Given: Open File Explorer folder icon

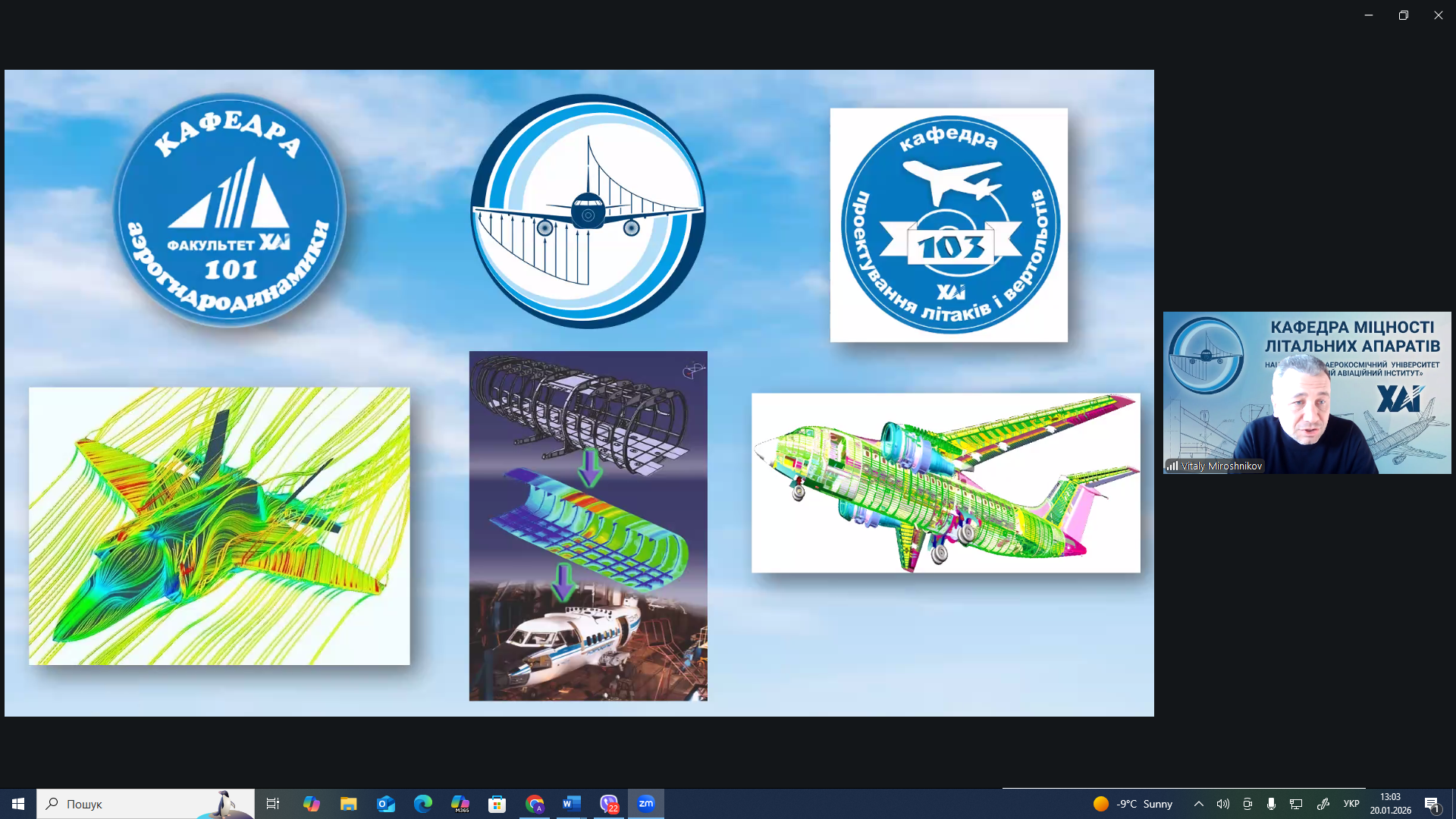Looking at the screenshot, I should point(349,804).
